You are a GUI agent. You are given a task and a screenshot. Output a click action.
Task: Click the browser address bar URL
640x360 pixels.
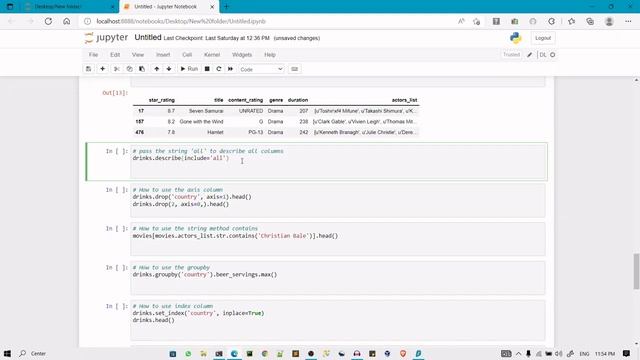point(181,21)
